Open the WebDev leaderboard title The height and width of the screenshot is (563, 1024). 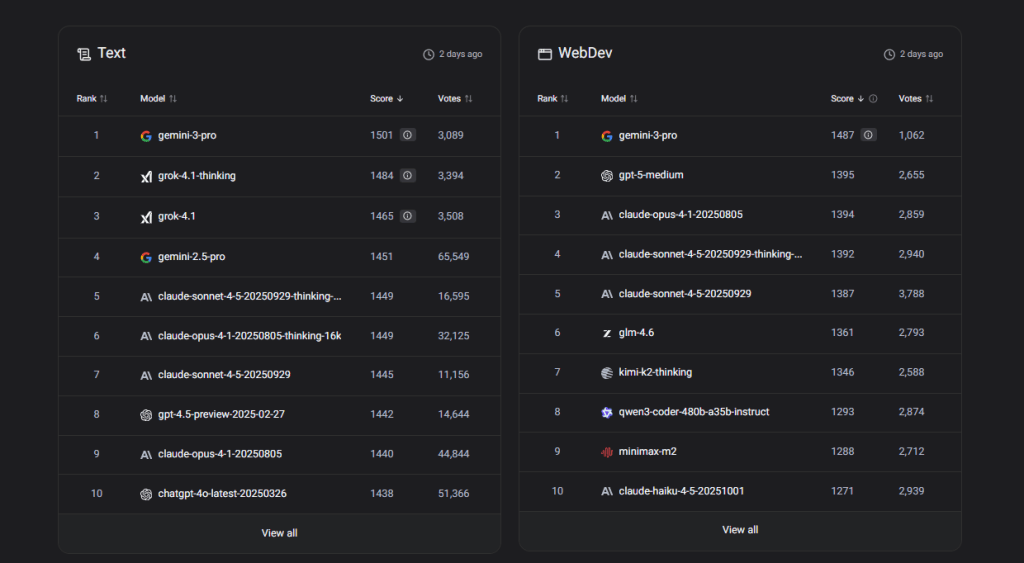tap(585, 53)
